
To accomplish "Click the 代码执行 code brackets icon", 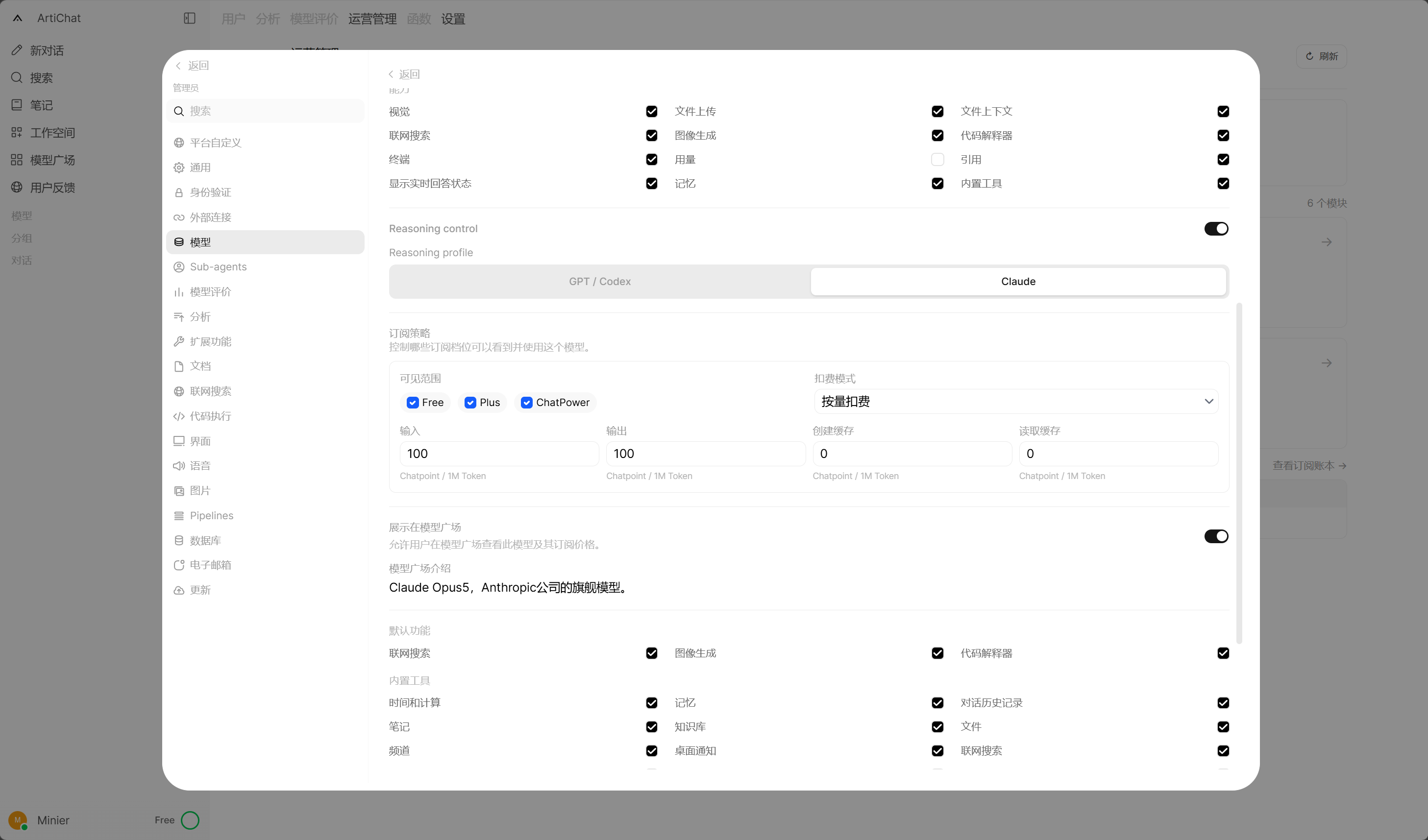I will pyautogui.click(x=179, y=416).
